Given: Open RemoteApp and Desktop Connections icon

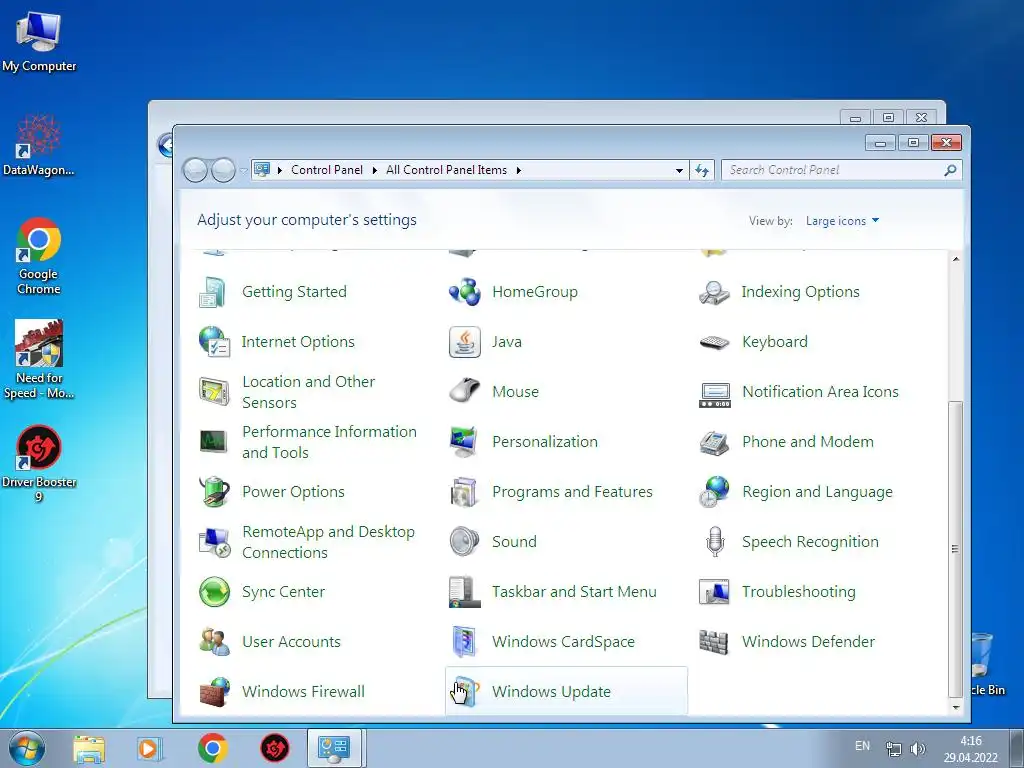Looking at the screenshot, I should 214,542.
